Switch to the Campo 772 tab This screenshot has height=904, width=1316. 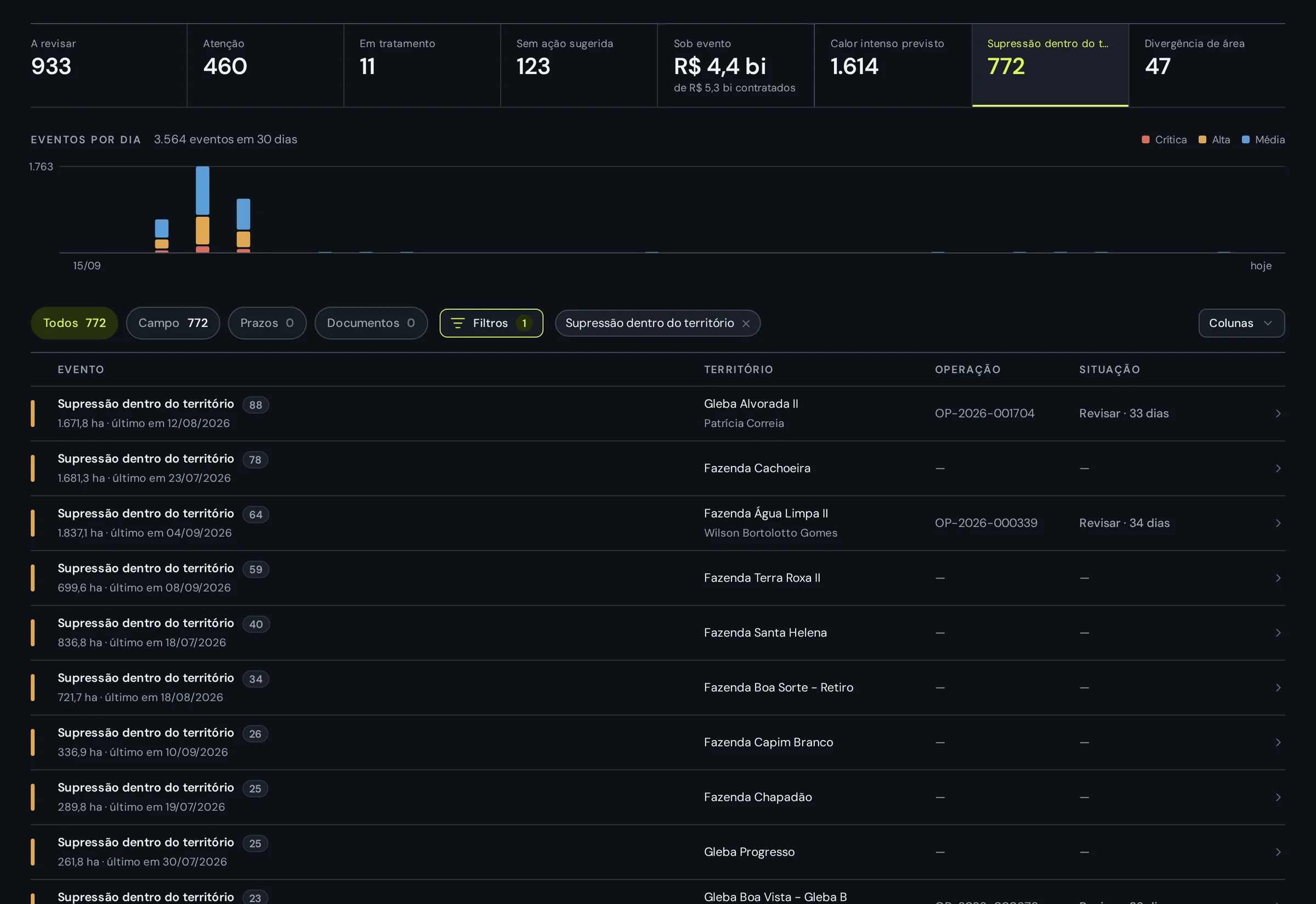pos(173,323)
